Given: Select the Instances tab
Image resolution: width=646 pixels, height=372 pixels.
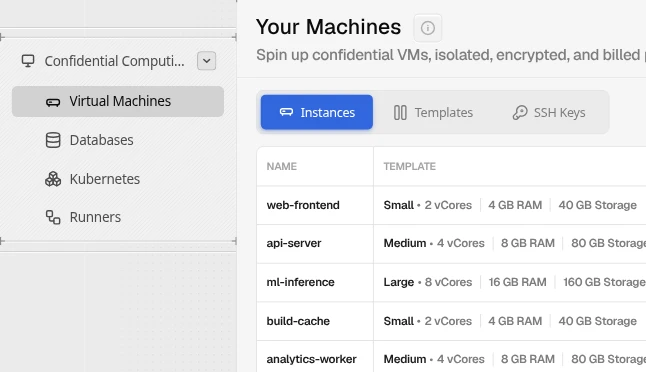Looking at the screenshot, I should 317,112.
